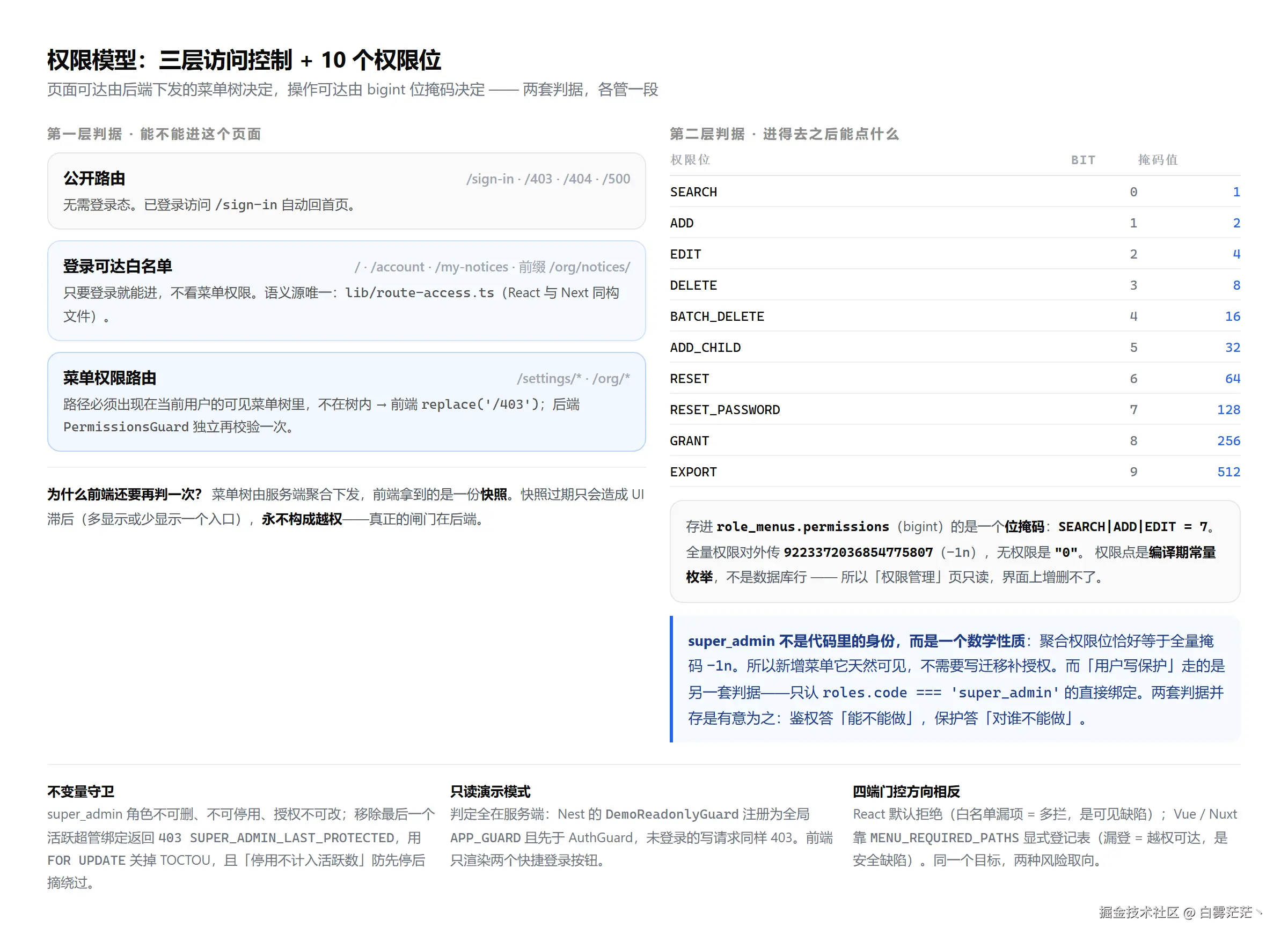Viewport: 1288px width, 942px height.
Task: Click the code text replace('/403')
Action: (480, 405)
